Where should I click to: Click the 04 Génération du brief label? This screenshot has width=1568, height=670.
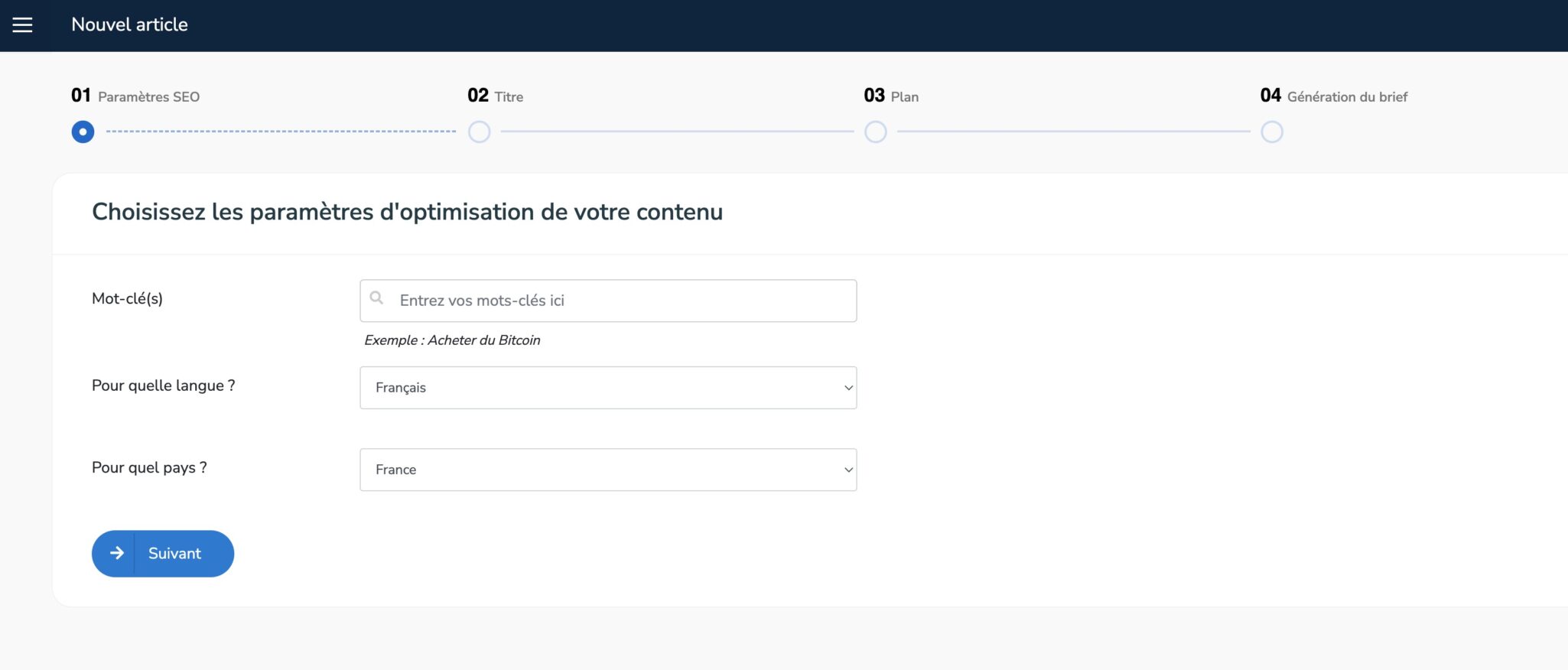(x=1334, y=96)
